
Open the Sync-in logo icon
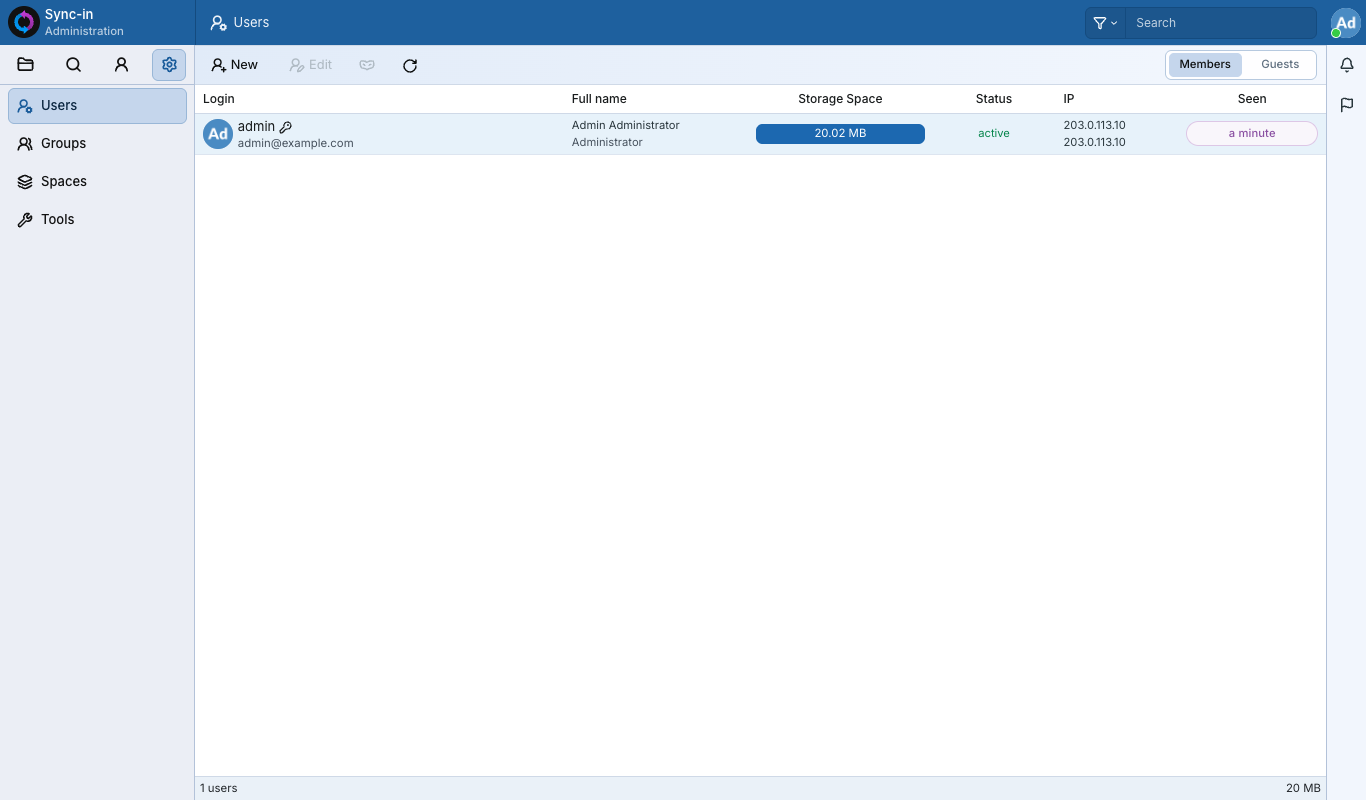tap(24, 22)
